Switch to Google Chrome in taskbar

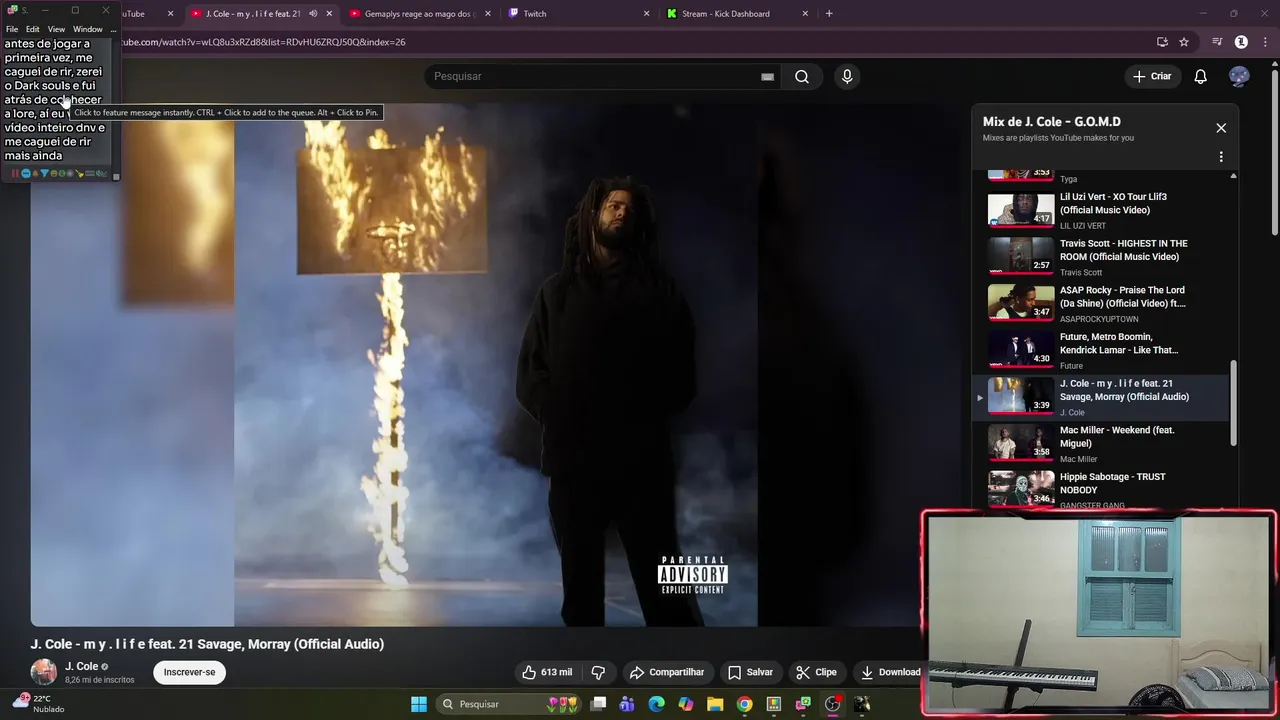click(744, 704)
